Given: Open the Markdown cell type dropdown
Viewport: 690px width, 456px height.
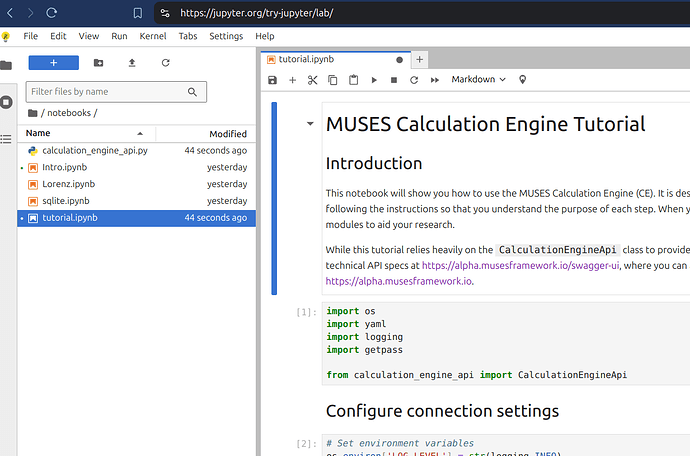Looking at the screenshot, I should pos(478,79).
